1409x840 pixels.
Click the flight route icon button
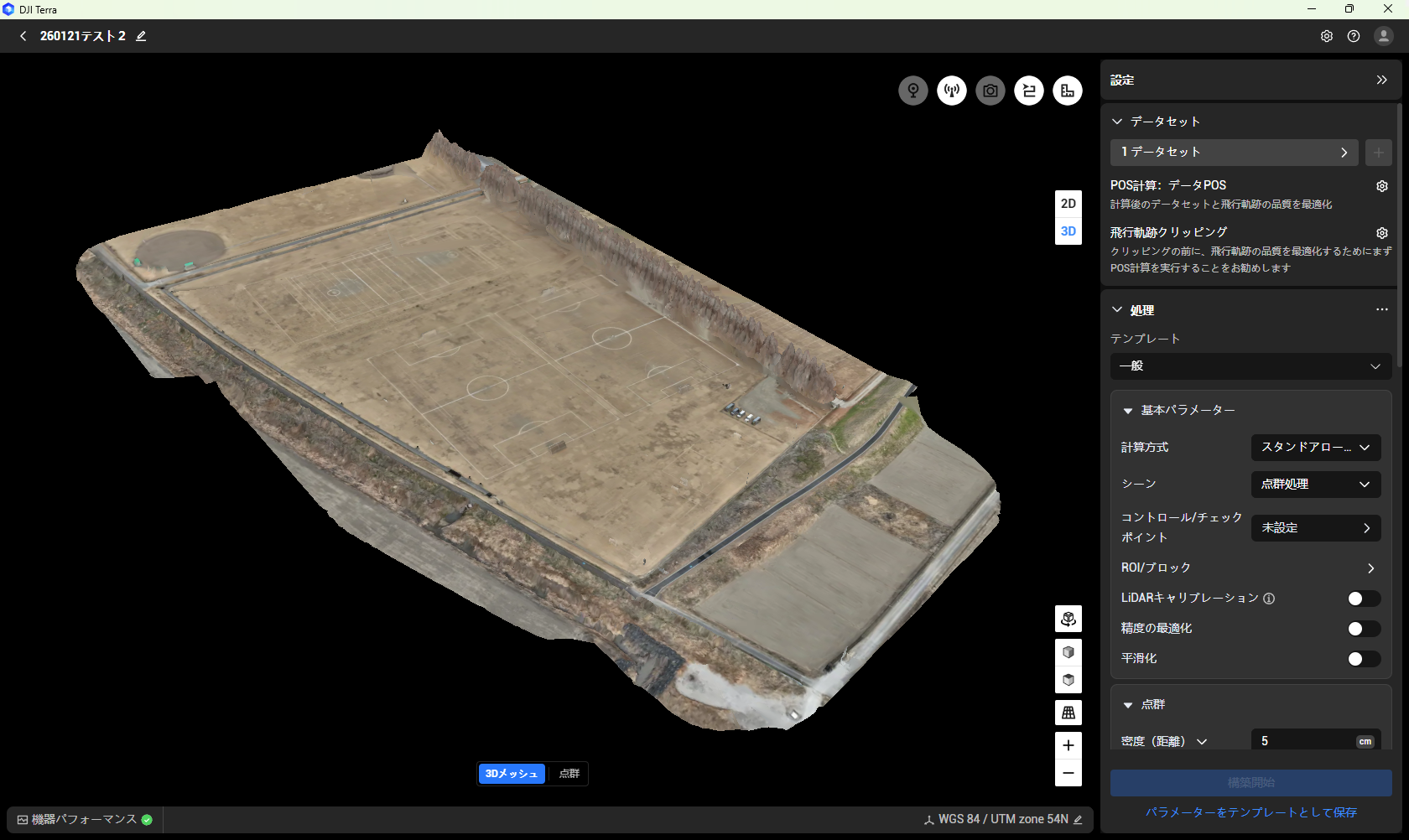pyautogui.click(x=1029, y=91)
